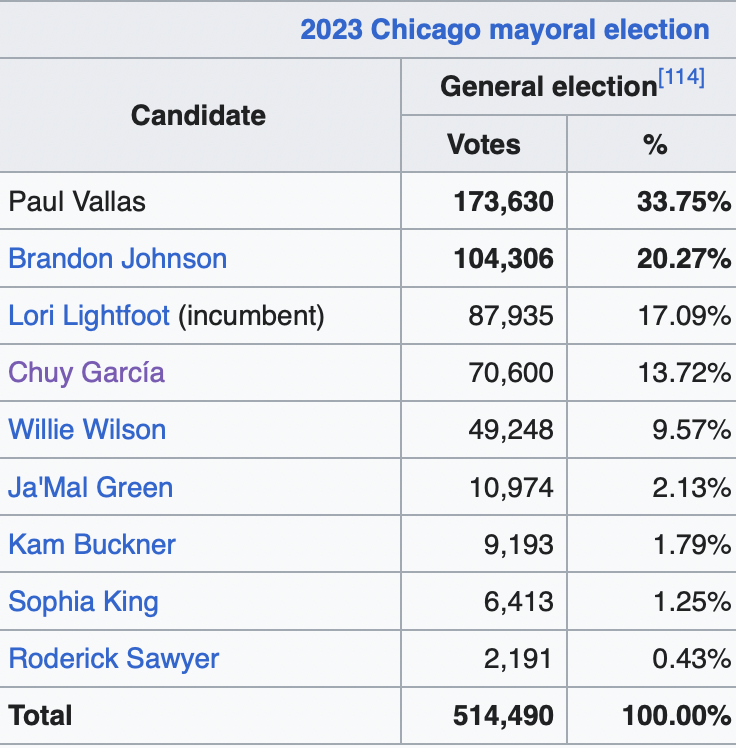736x748 pixels.
Task: Visit the Chuy García page link
Action: [86, 373]
